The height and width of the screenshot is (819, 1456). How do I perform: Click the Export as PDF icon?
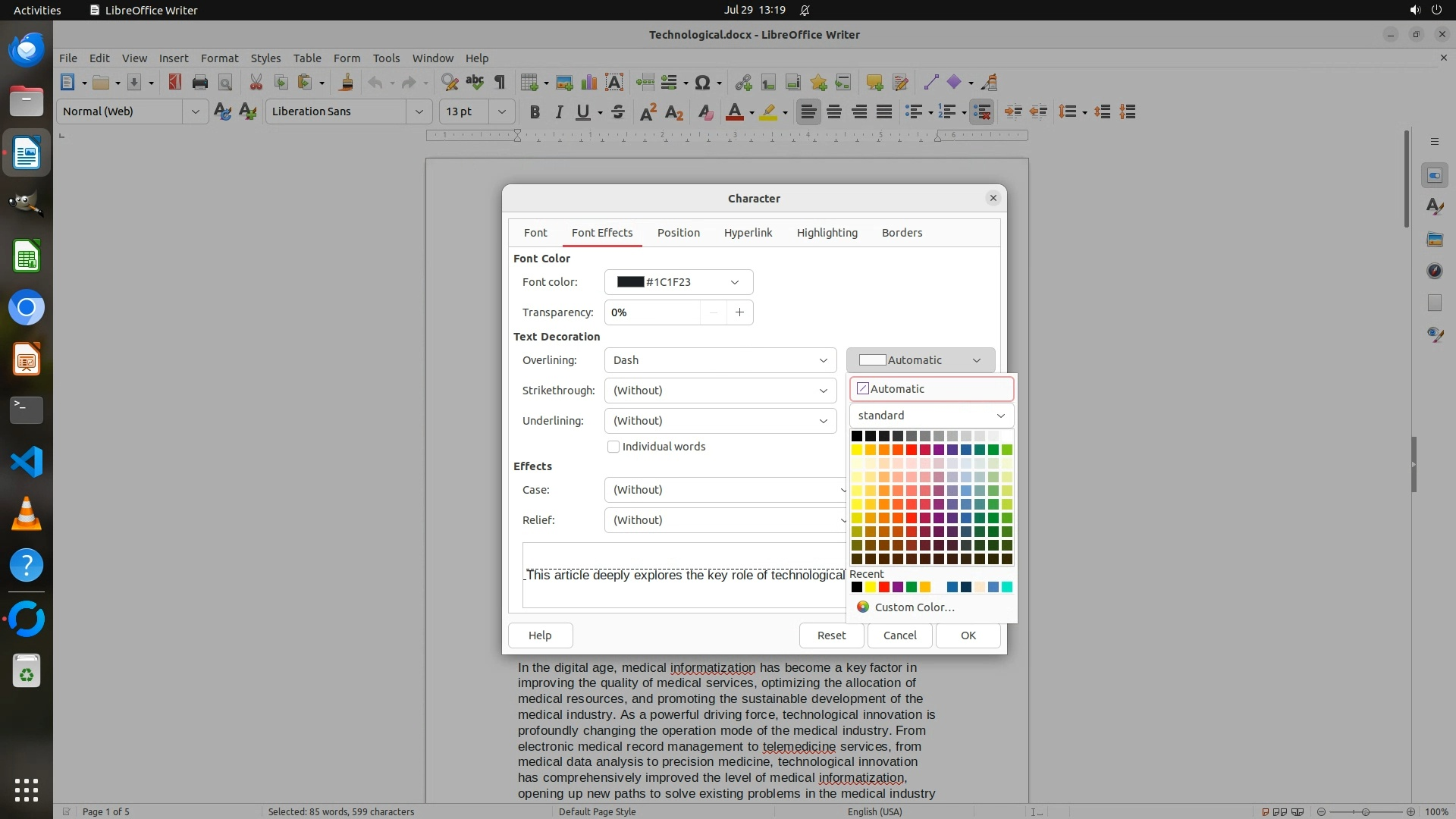tap(174, 83)
